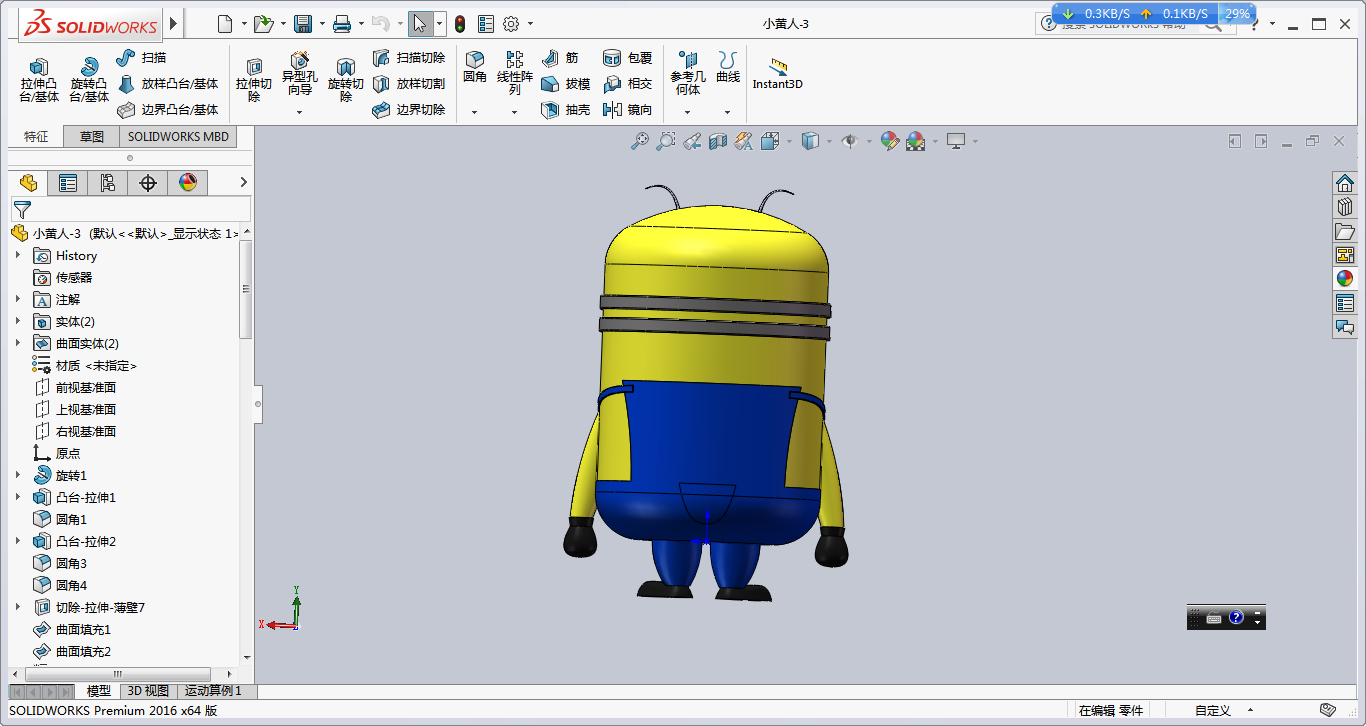1366x726 pixels.
Task: Open the Design Library in task pane
Action: coord(1345,207)
